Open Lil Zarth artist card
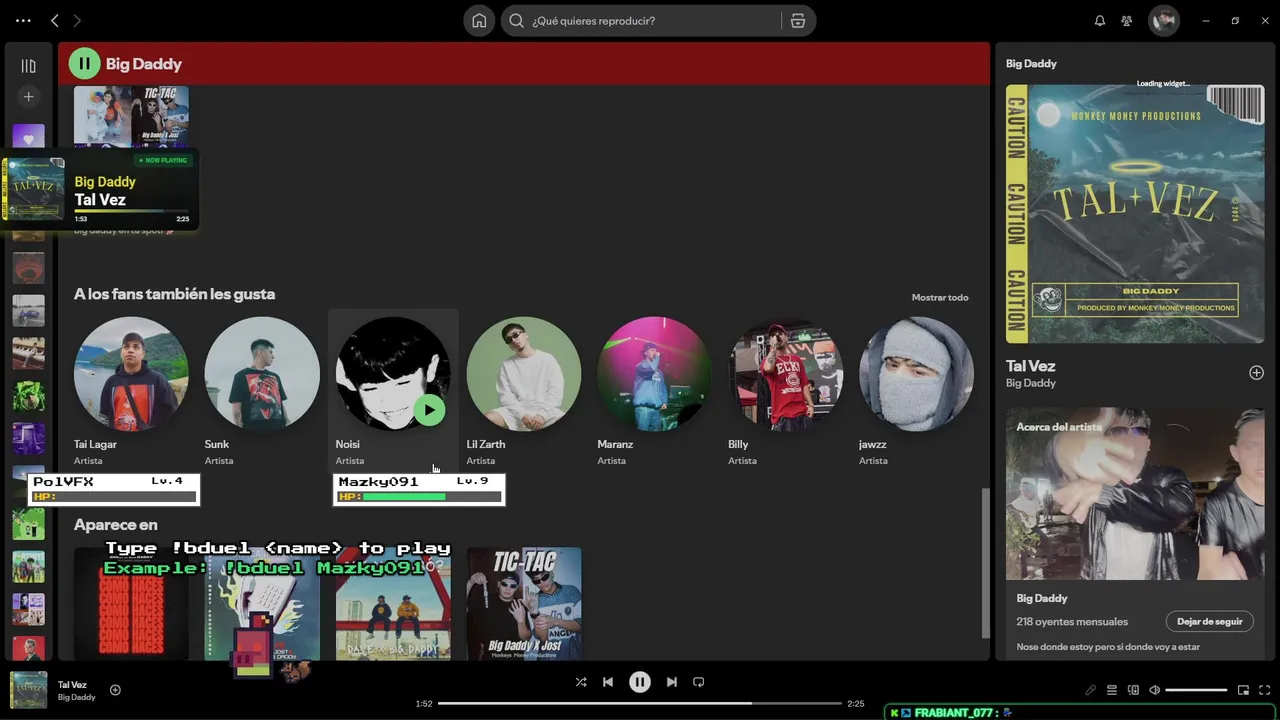This screenshot has width=1280, height=720. coord(524,390)
